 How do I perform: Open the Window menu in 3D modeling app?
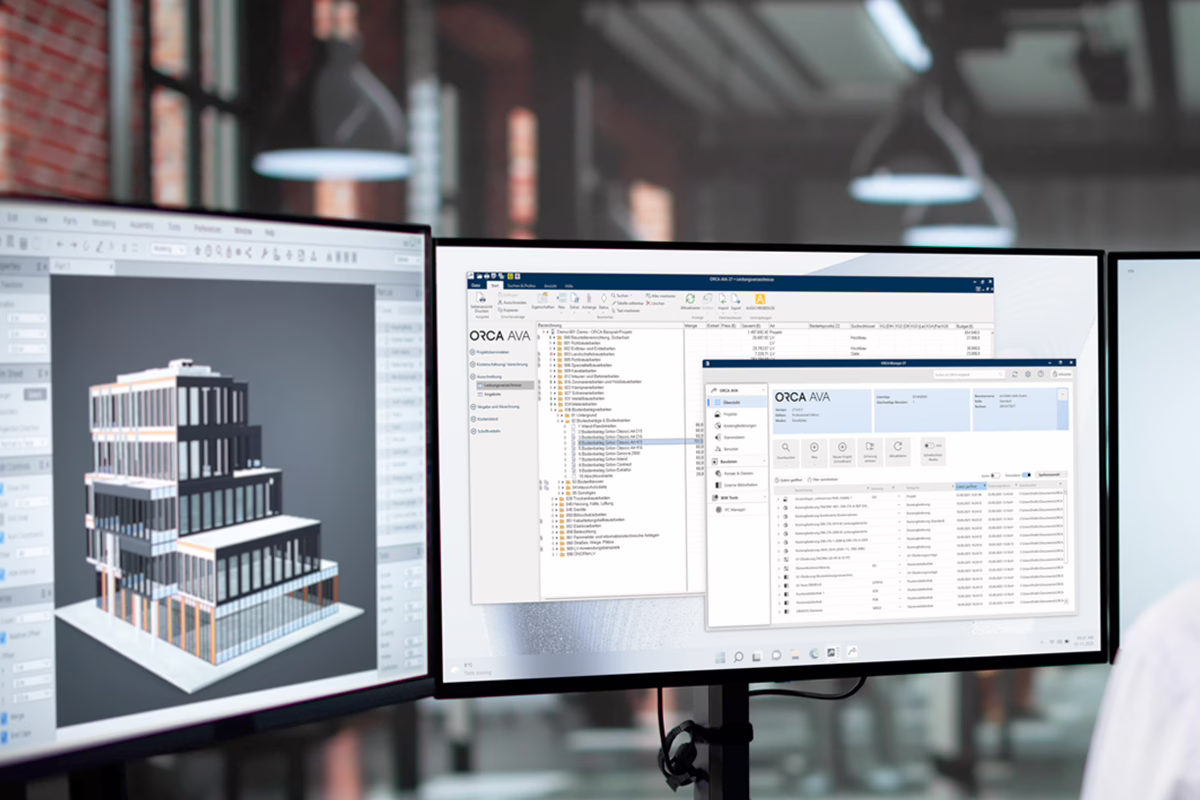pos(242,231)
